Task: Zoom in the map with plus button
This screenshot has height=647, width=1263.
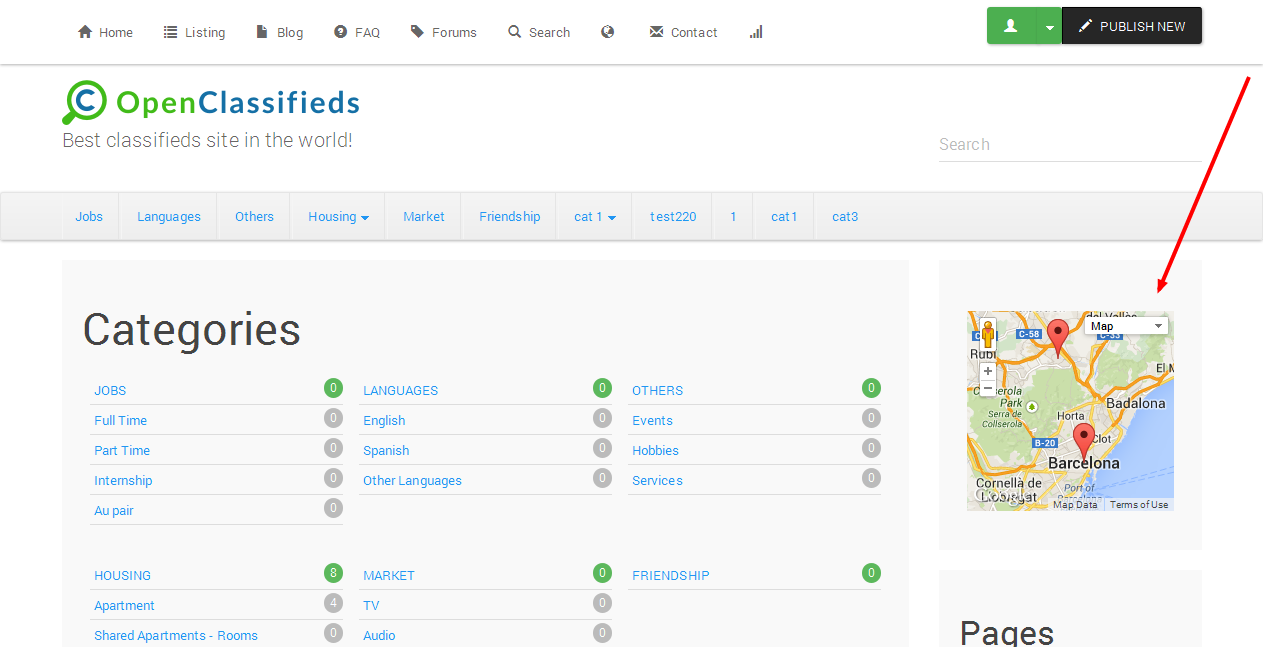Action: pyautogui.click(x=988, y=371)
